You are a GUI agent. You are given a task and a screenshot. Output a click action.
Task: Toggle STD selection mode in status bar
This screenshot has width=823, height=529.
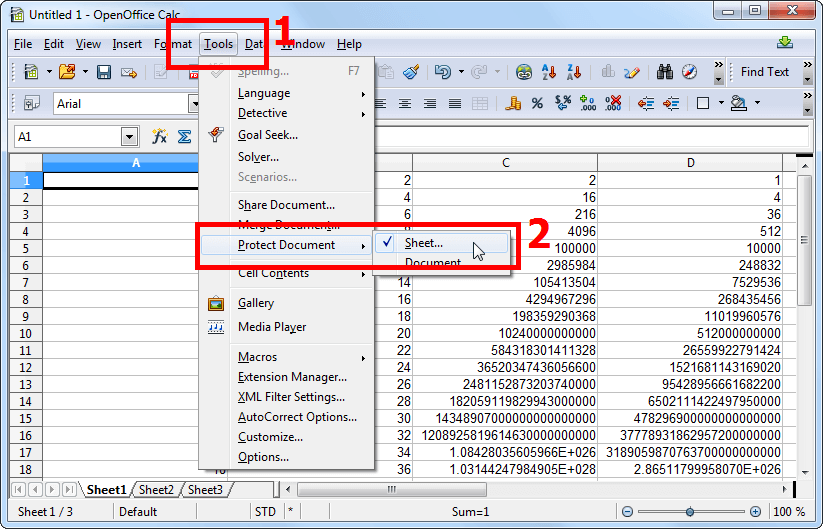point(264,512)
